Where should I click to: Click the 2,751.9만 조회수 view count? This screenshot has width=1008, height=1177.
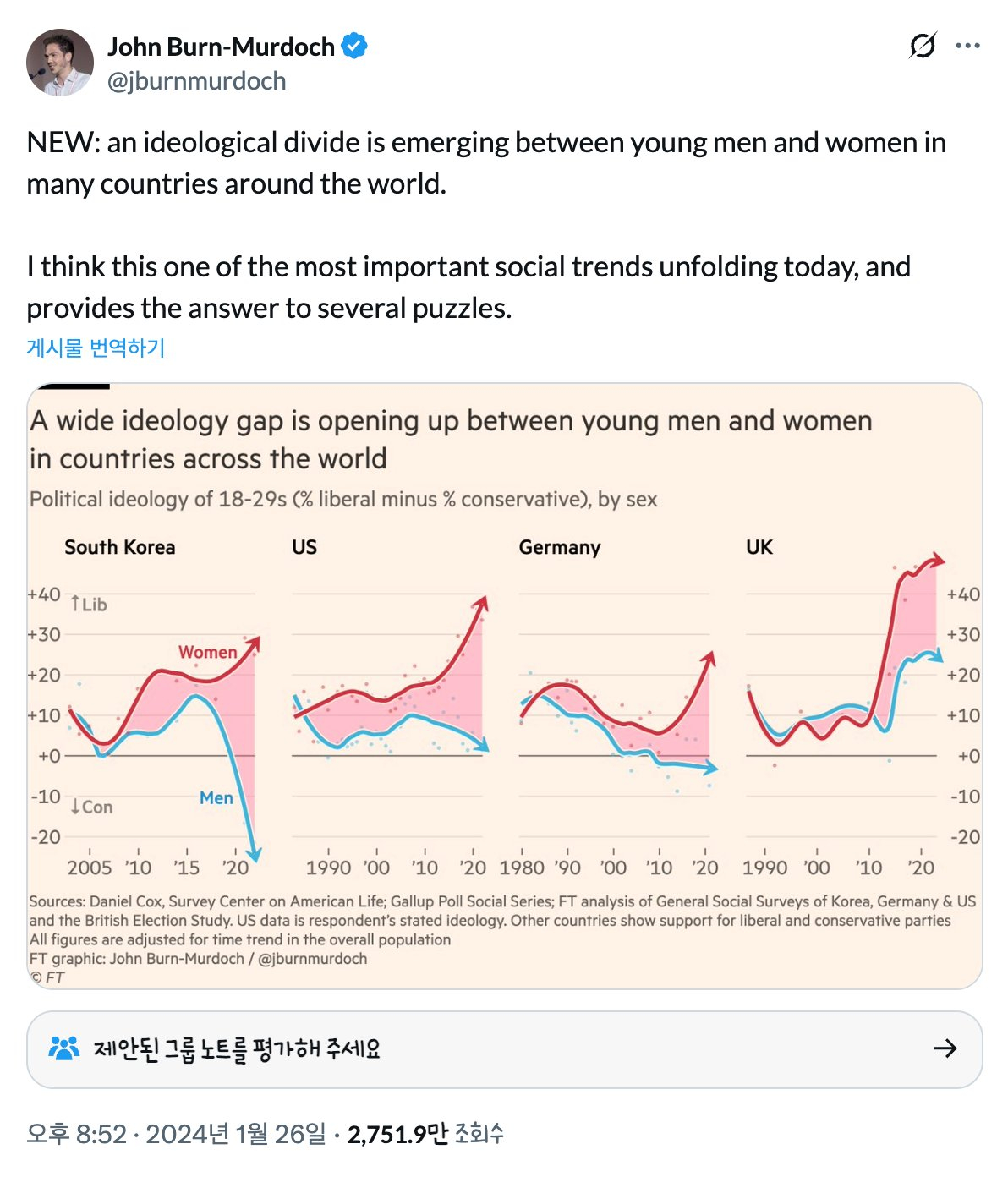[425, 1133]
